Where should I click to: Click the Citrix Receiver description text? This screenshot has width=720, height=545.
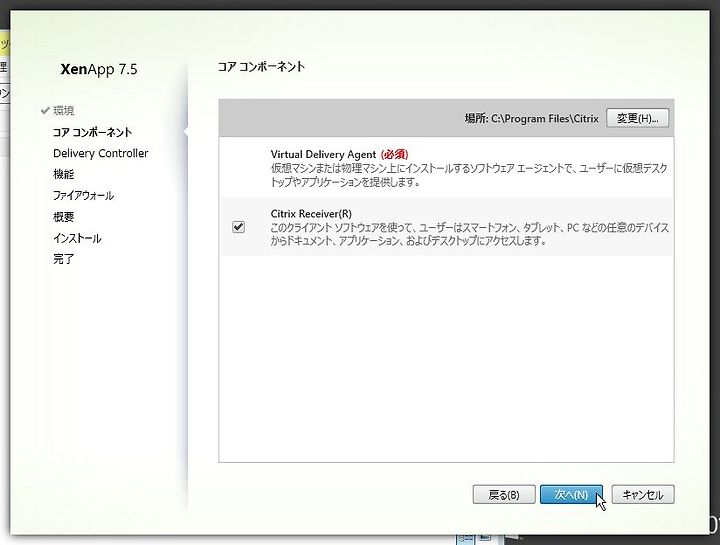[x=469, y=234]
